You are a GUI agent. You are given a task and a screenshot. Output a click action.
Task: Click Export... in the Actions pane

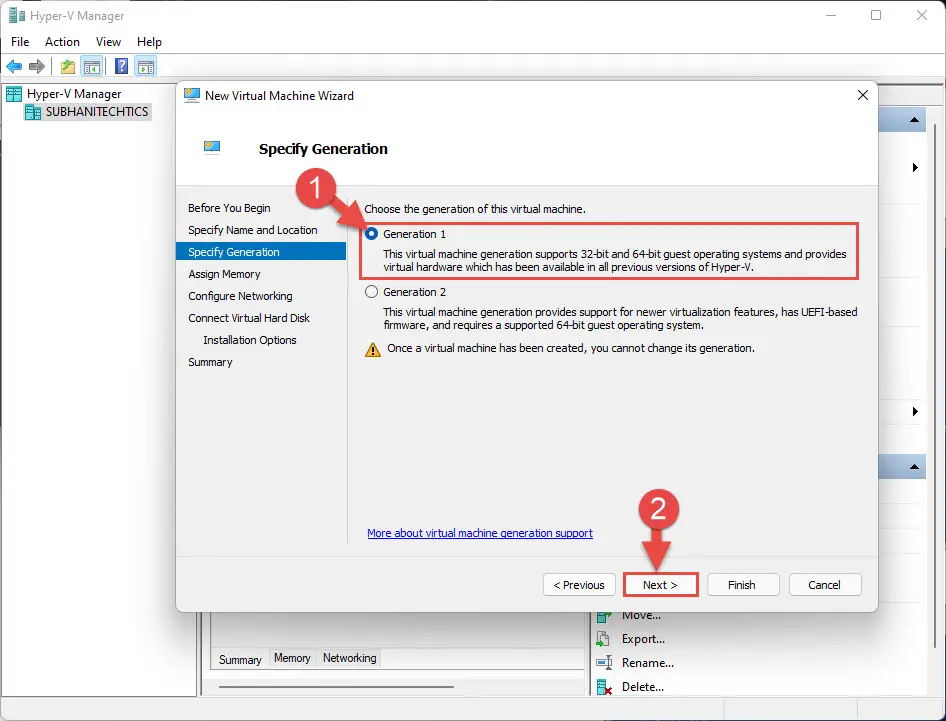tap(643, 638)
